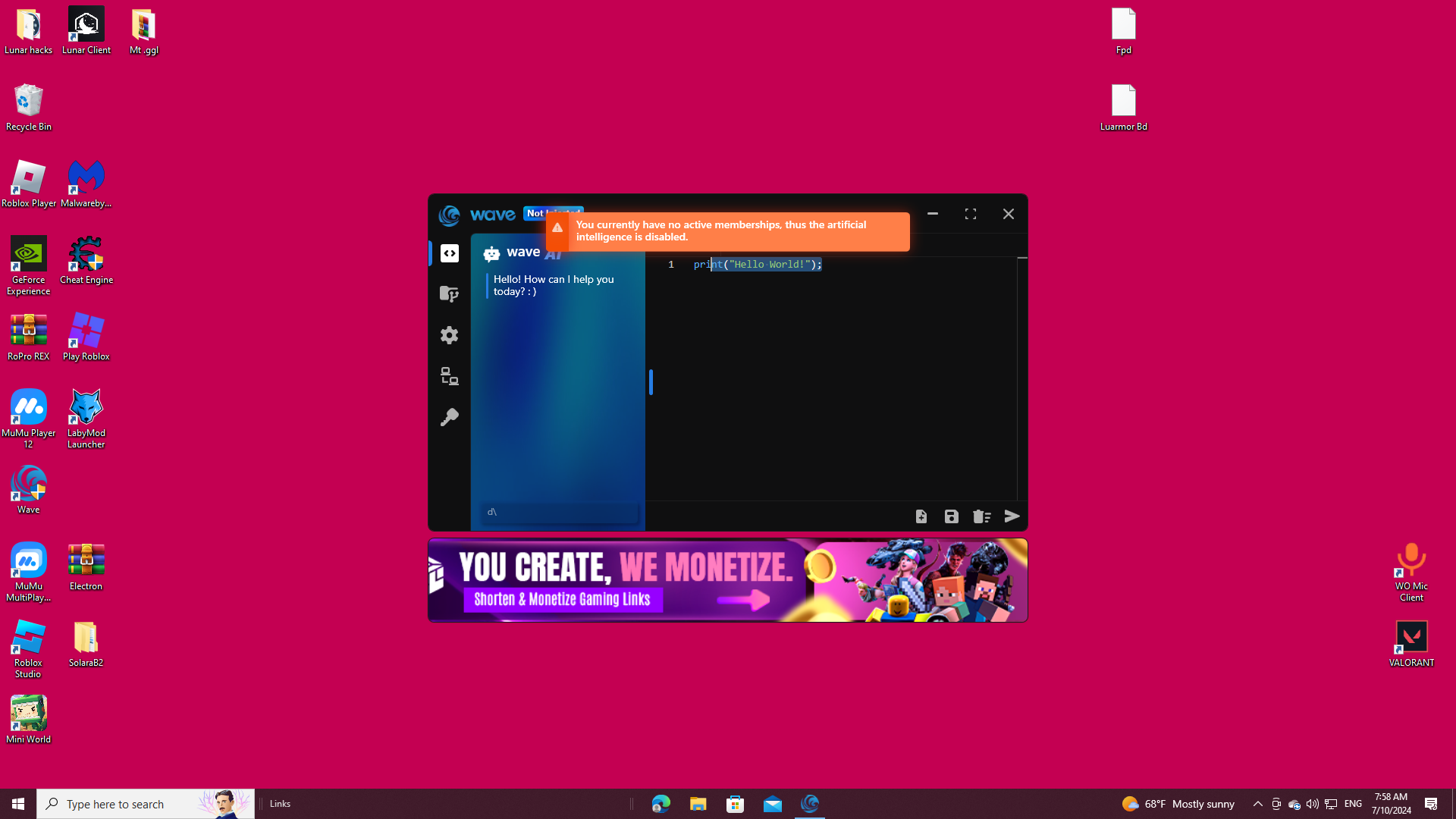Toggle fullscreen for the Wave window
Screen dimensions: 1456x819
click(x=971, y=215)
